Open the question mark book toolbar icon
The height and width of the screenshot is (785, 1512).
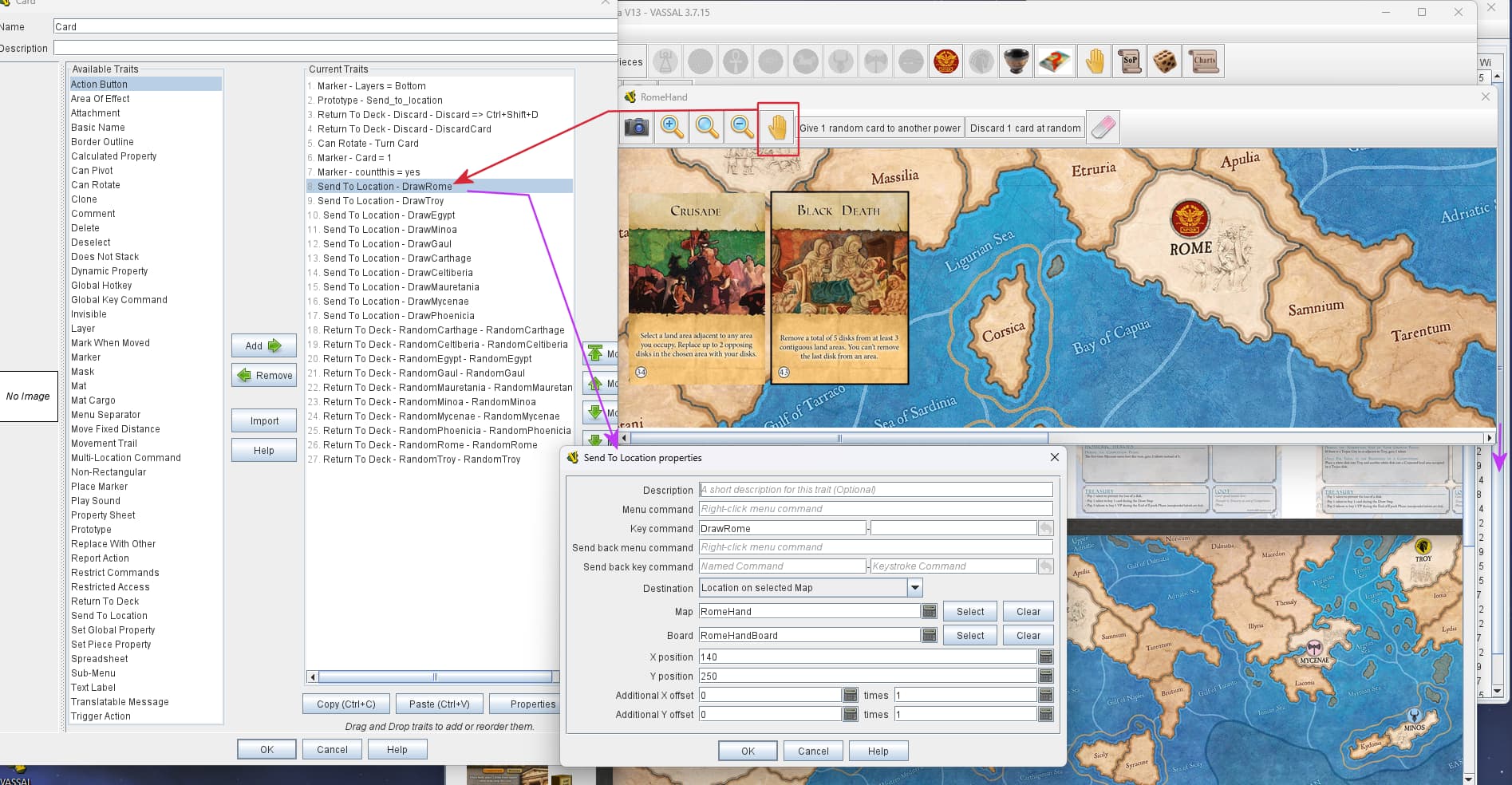point(1055,61)
